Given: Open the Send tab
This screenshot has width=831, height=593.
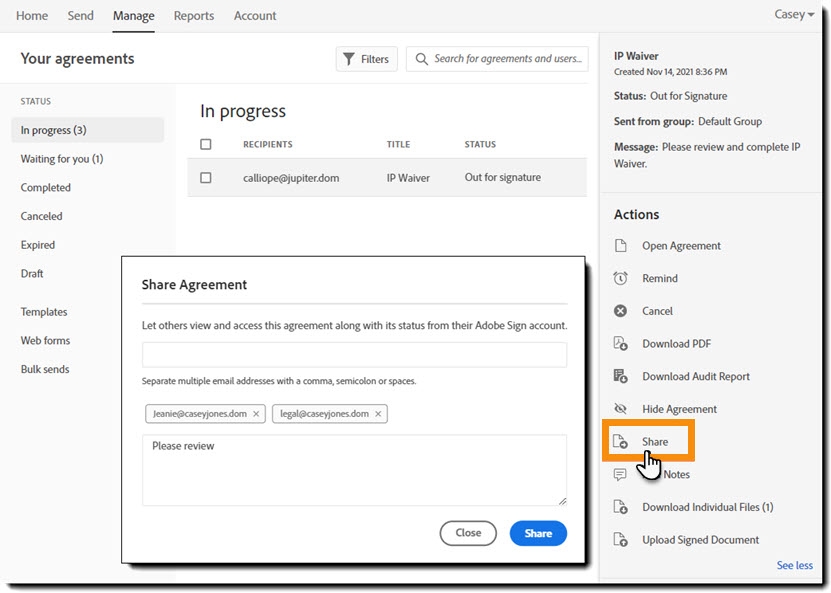Looking at the screenshot, I should tap(81, 16).
